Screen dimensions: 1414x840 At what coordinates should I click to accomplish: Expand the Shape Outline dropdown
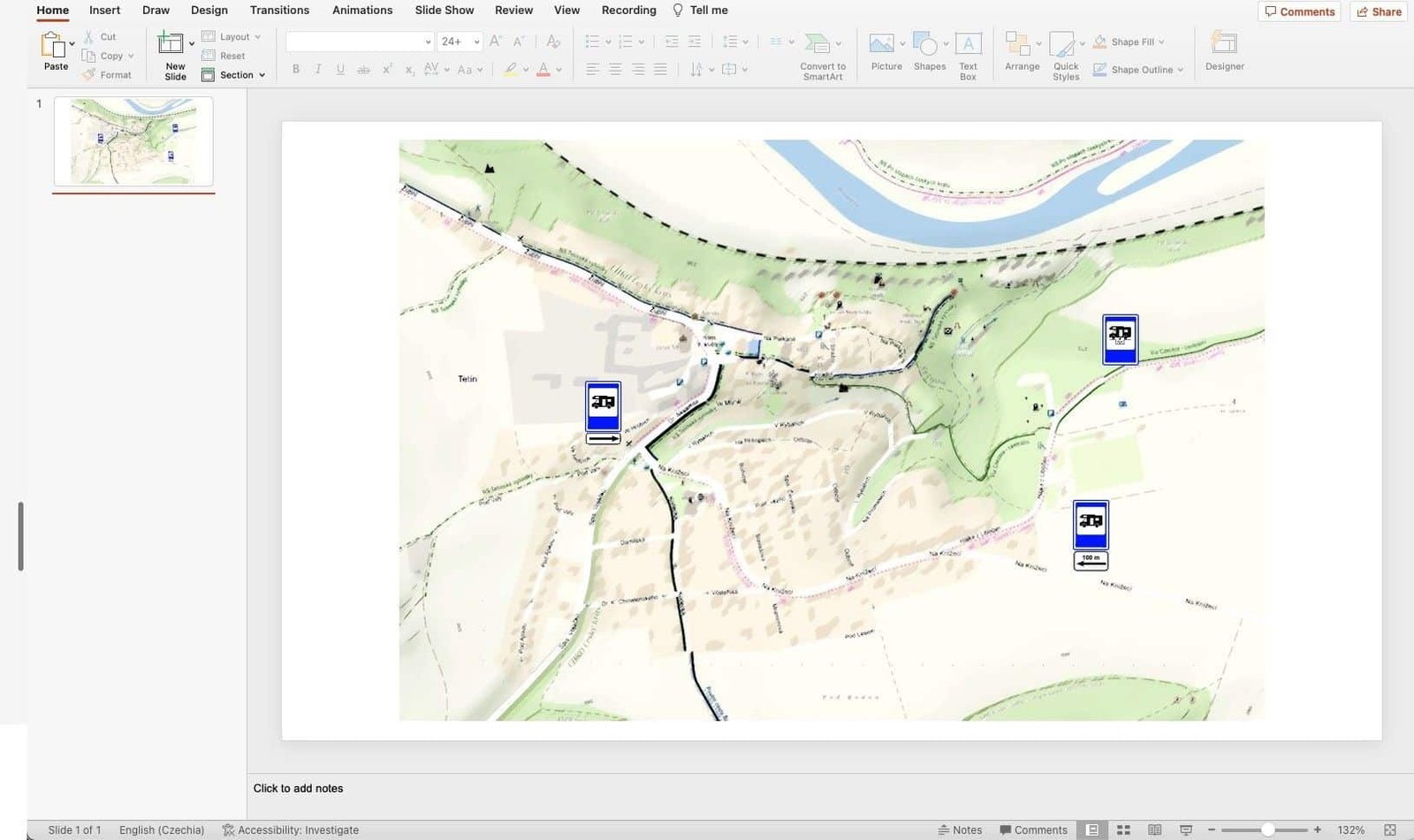coord(1180,70)
